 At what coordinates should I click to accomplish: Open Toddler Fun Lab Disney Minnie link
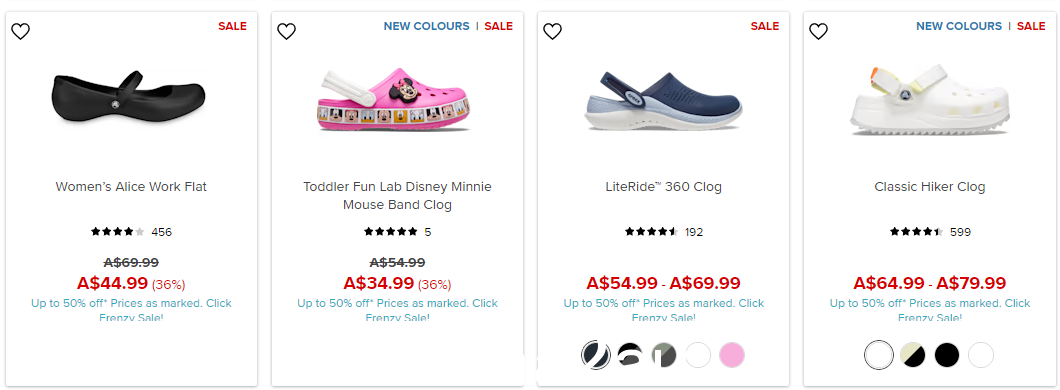click(x=398, y=195)
